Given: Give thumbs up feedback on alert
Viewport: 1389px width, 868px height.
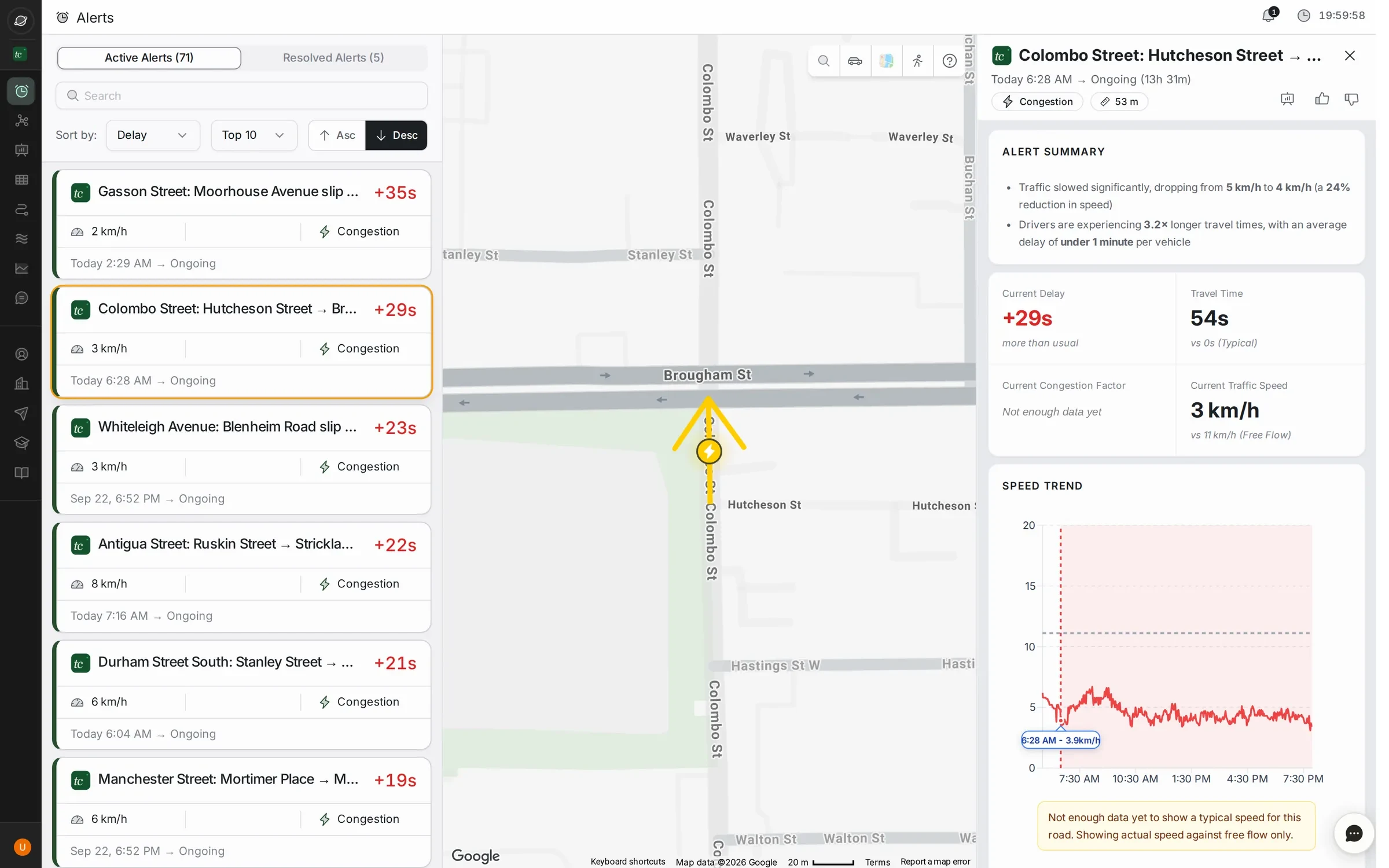Looking at the screenshot, I should pyautogui.click(x=1322, y=100).
